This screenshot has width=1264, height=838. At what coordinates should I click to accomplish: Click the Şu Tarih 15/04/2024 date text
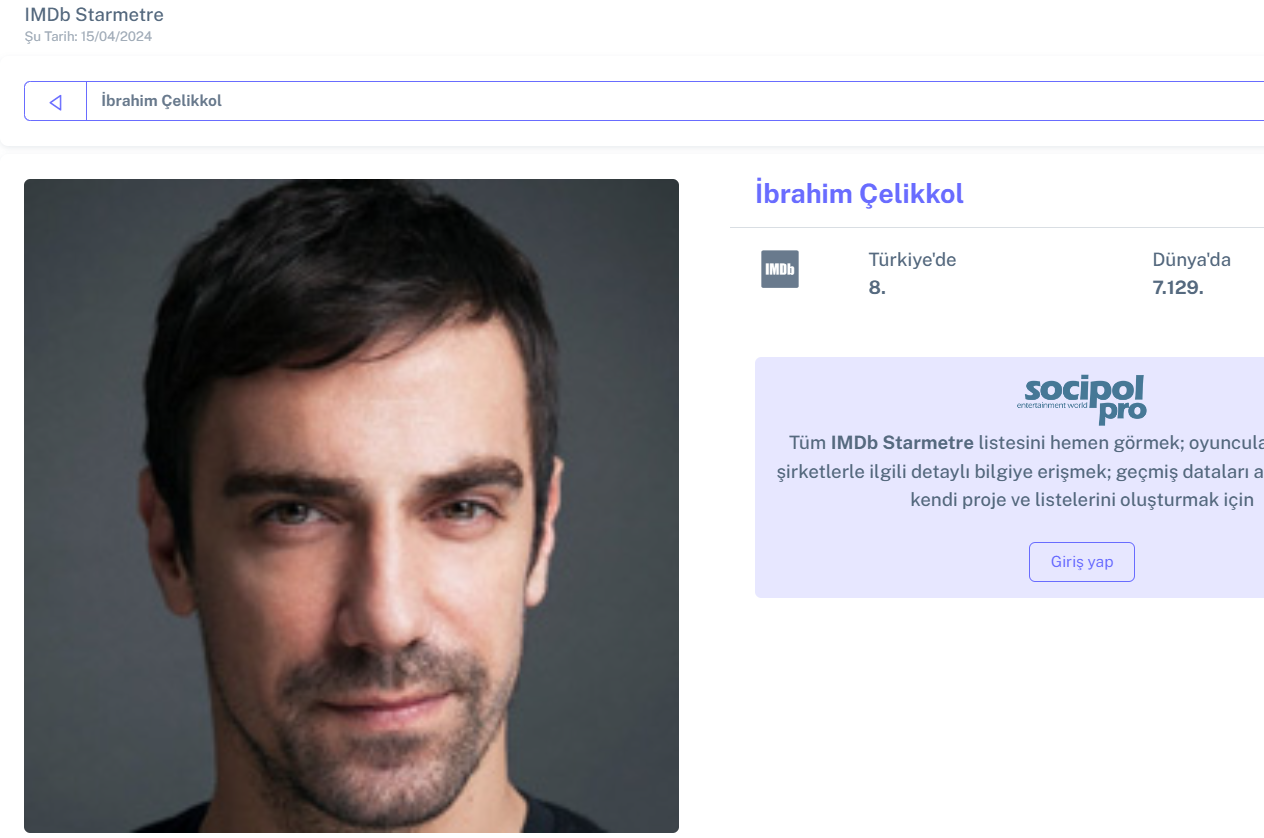(88, 37)
